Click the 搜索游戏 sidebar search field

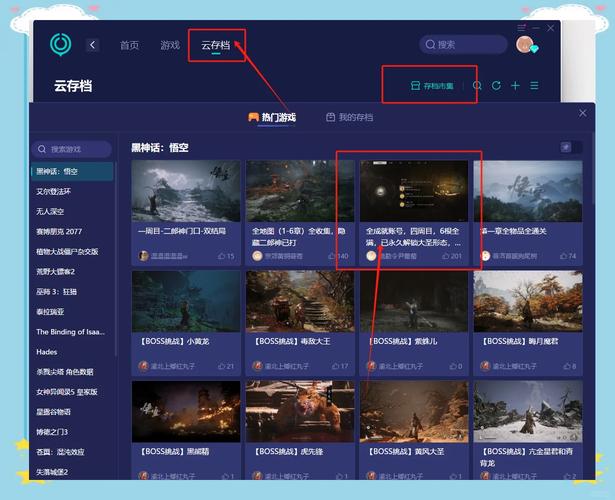pos(72,149)
